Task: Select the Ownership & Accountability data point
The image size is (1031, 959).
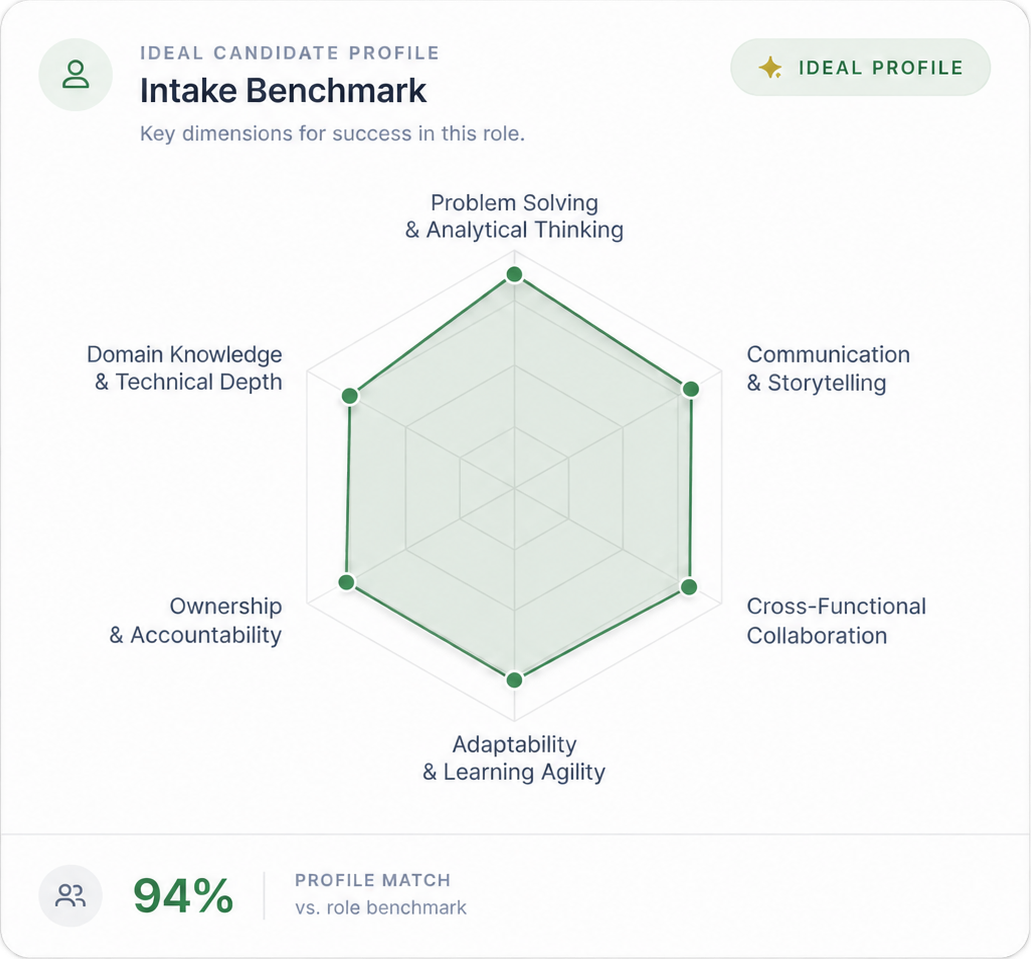Action: 346,582
